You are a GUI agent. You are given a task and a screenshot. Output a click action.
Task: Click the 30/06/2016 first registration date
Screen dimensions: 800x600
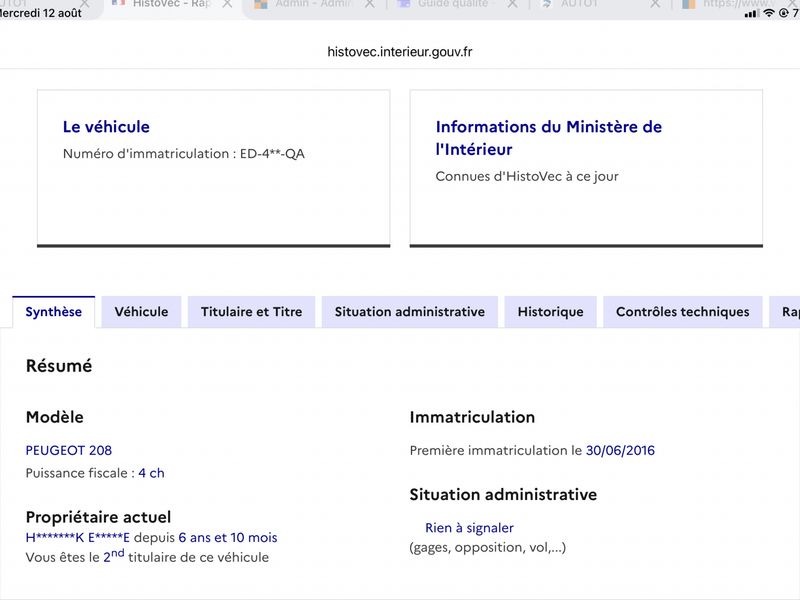coord(620,451)
